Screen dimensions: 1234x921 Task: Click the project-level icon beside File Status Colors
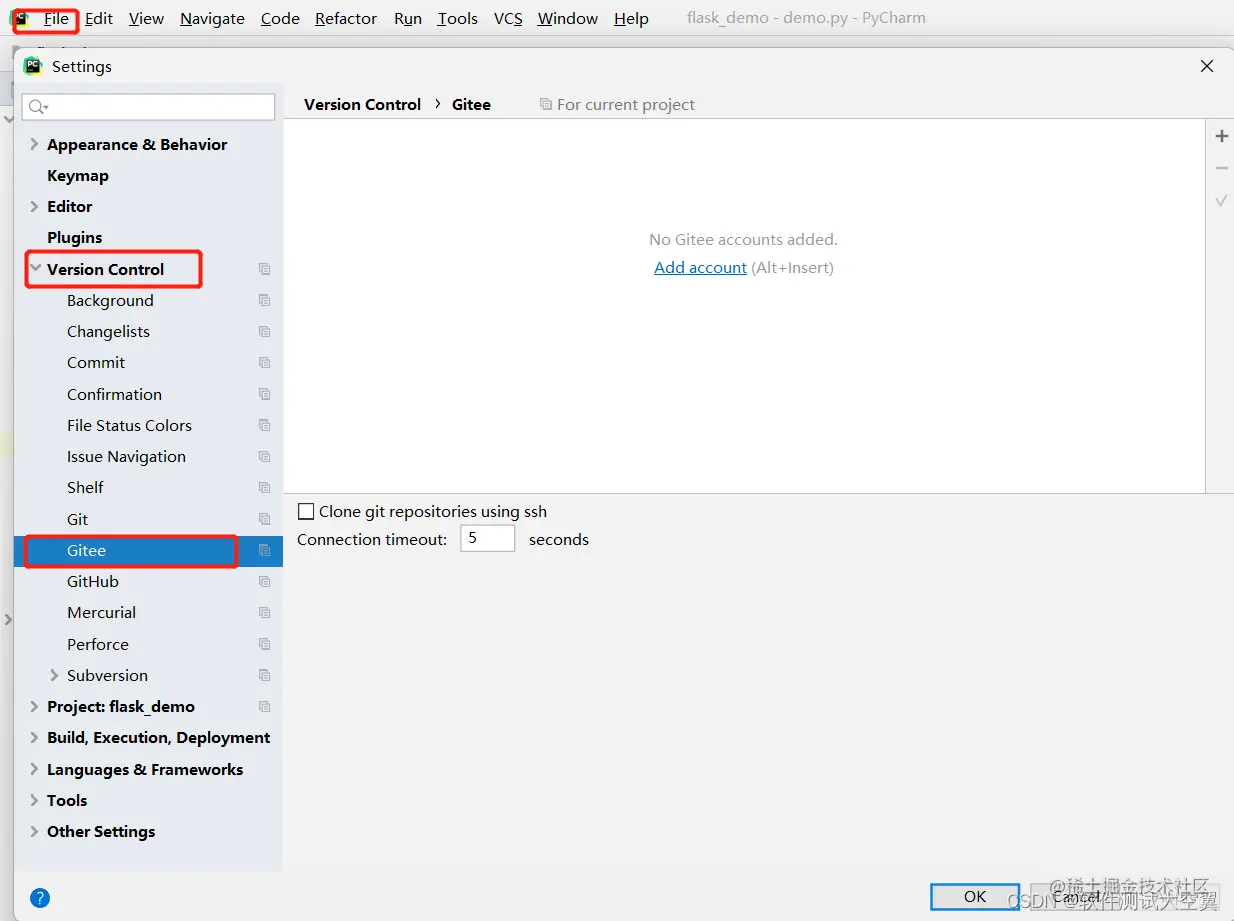[x=264, y=425]
